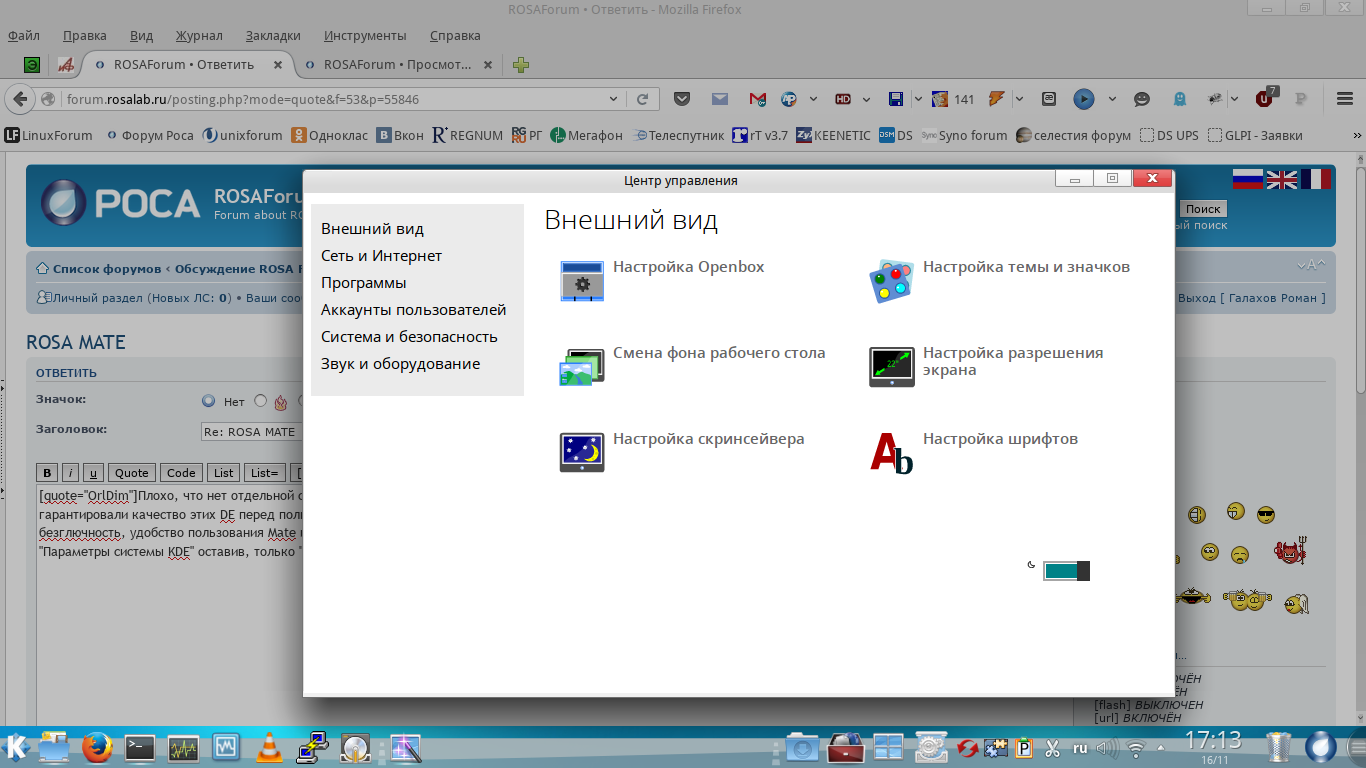Click the red Ab fonts settings icon

click(891, 452)
